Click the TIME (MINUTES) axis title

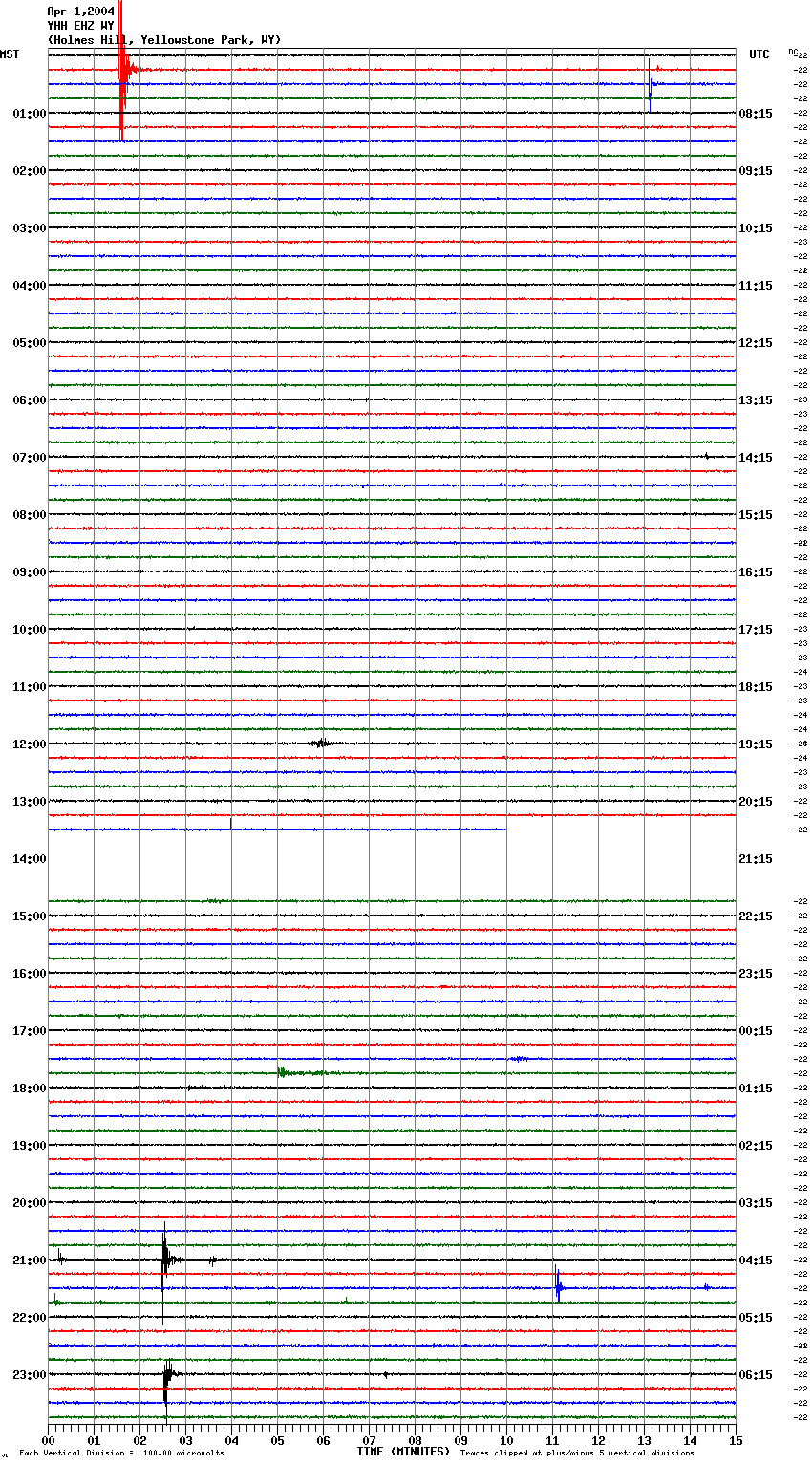[x=403, y=1452]
